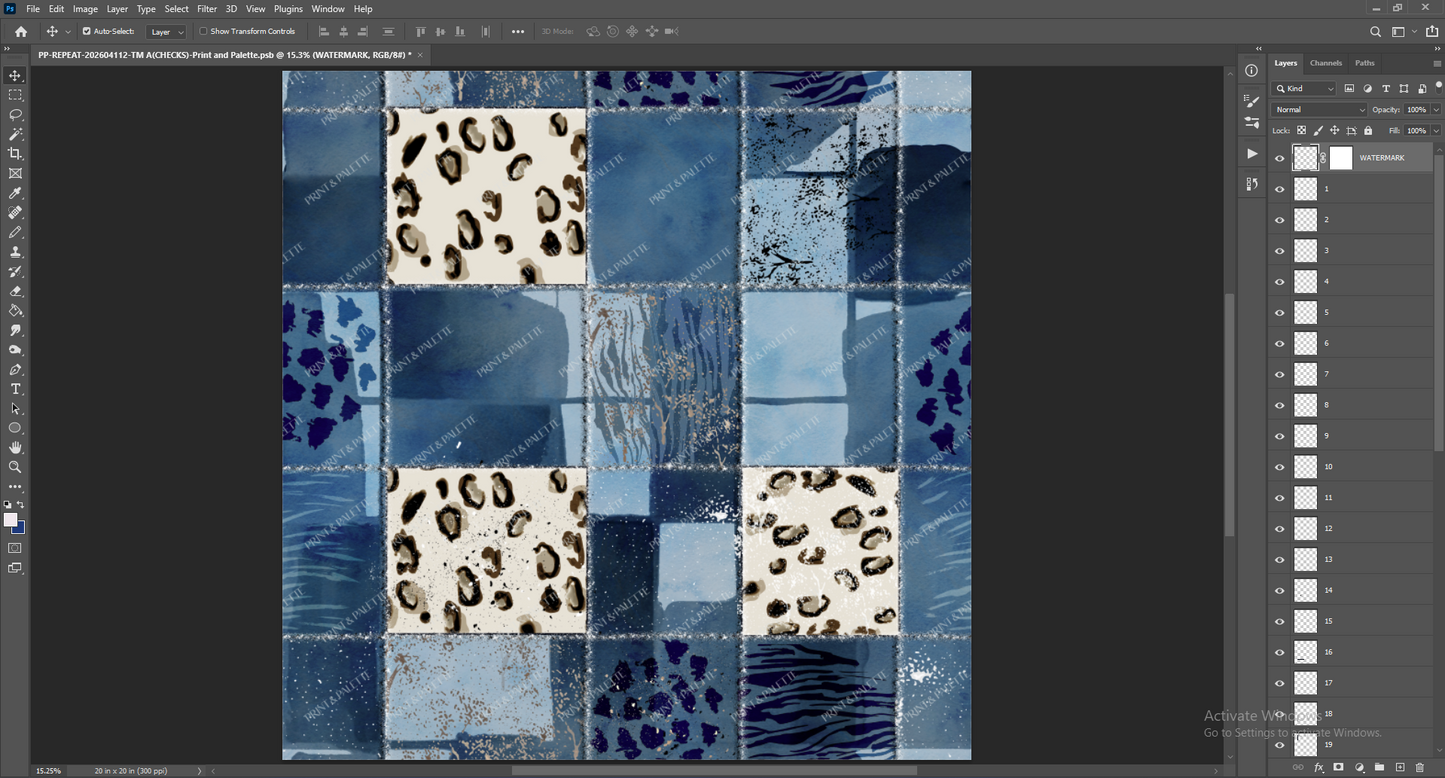Choose the Paint Bucket tool
The width and height of the screenshot is (1445, 778).
tap(15, 311)
